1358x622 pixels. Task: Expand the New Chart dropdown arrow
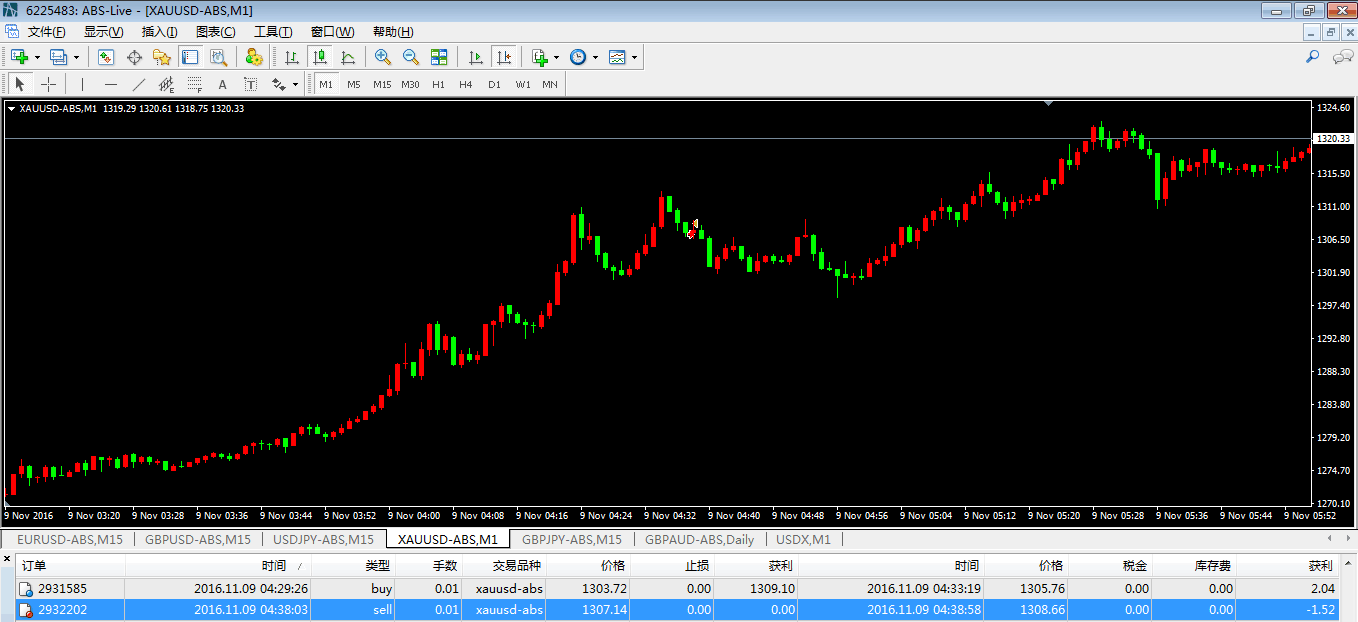37,57
